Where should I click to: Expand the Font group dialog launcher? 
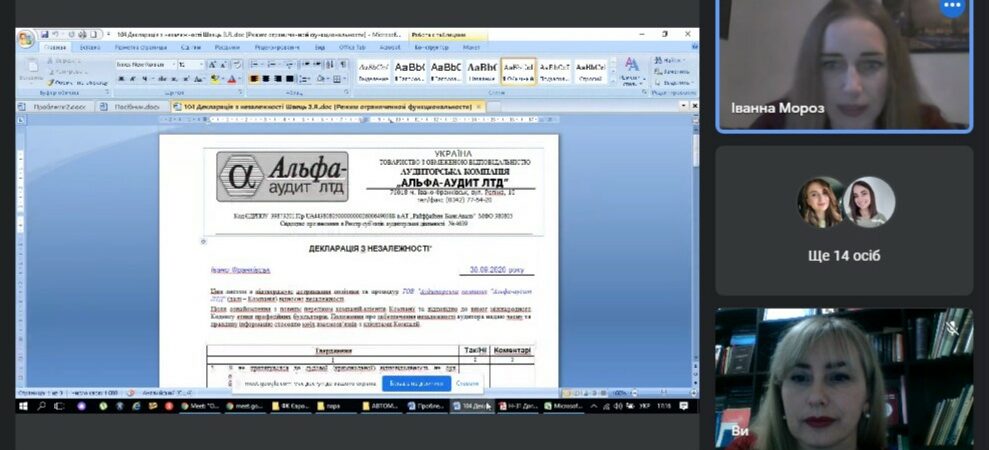point(240,92)
